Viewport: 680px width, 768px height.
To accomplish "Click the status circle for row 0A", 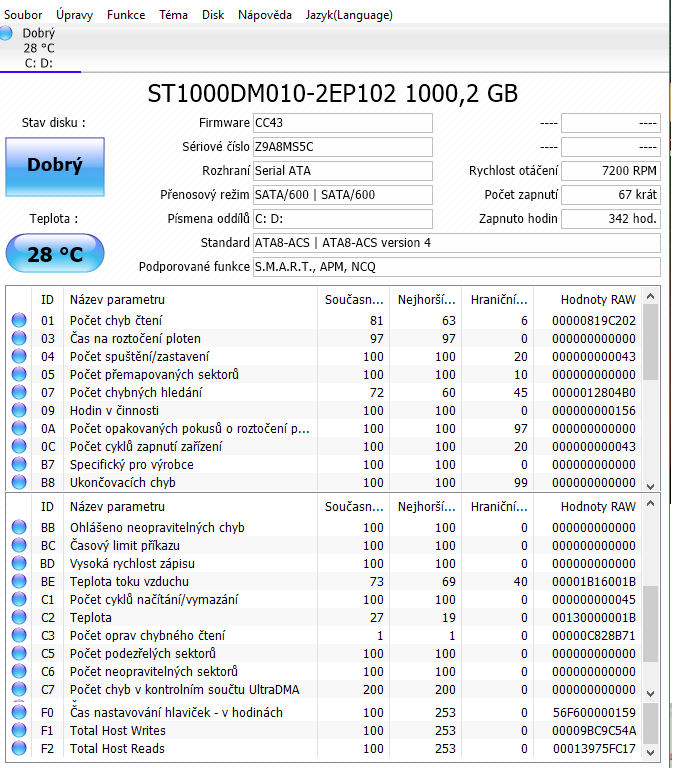I will pos(19,429).
